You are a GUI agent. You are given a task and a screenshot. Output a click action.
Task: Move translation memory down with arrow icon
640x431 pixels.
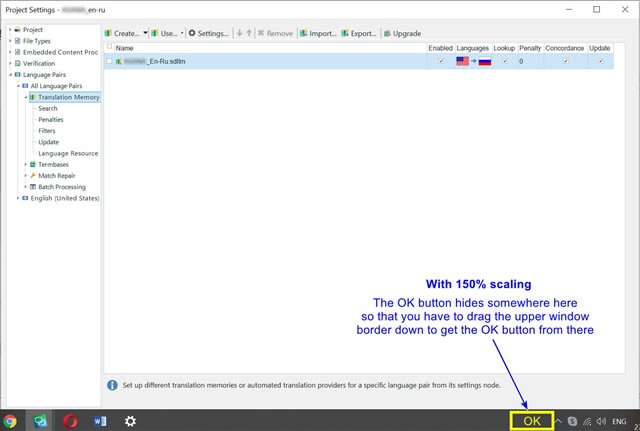[x=240, y=33]
